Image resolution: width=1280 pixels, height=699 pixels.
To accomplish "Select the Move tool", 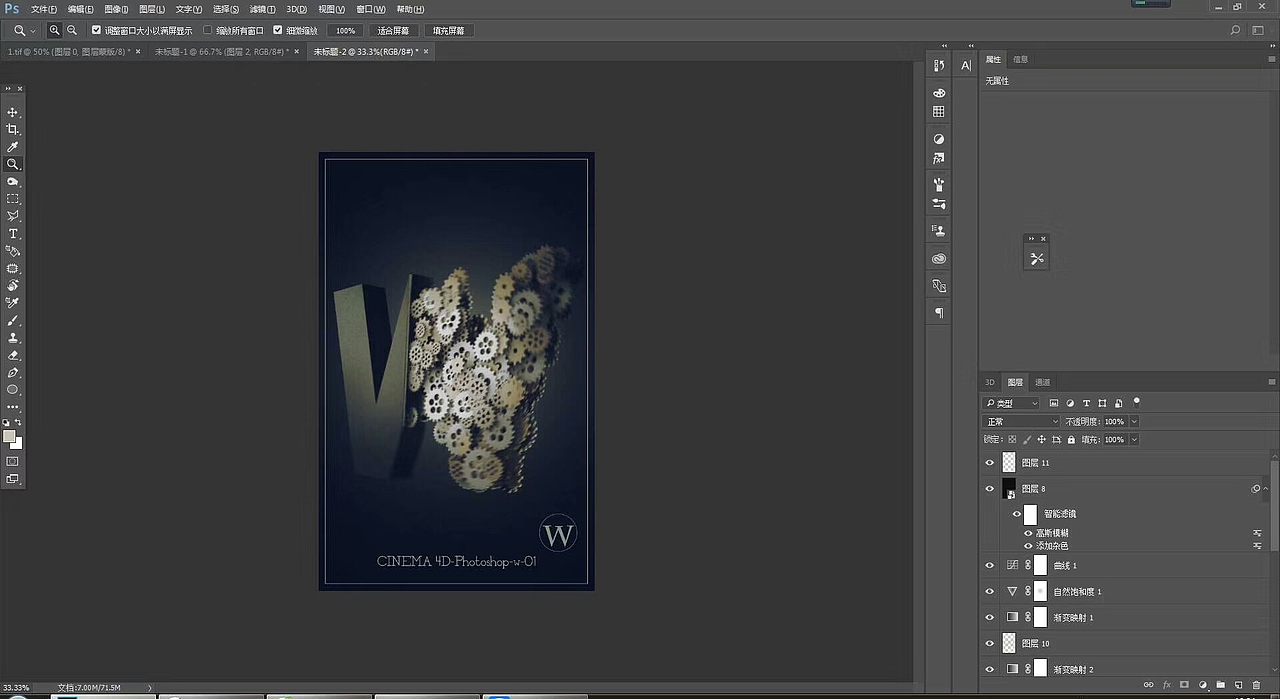I will tap(13, 113).
